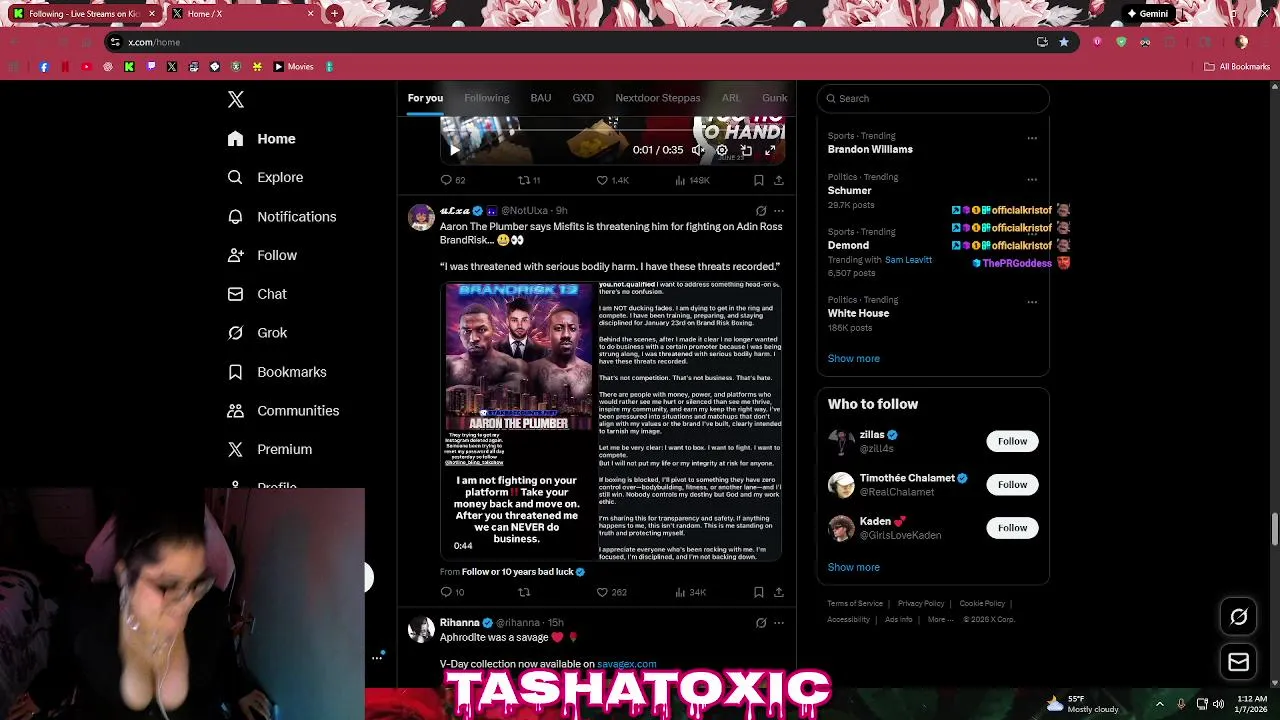
Task: Open Chat in the sidebar
Action: pos(257,294)
